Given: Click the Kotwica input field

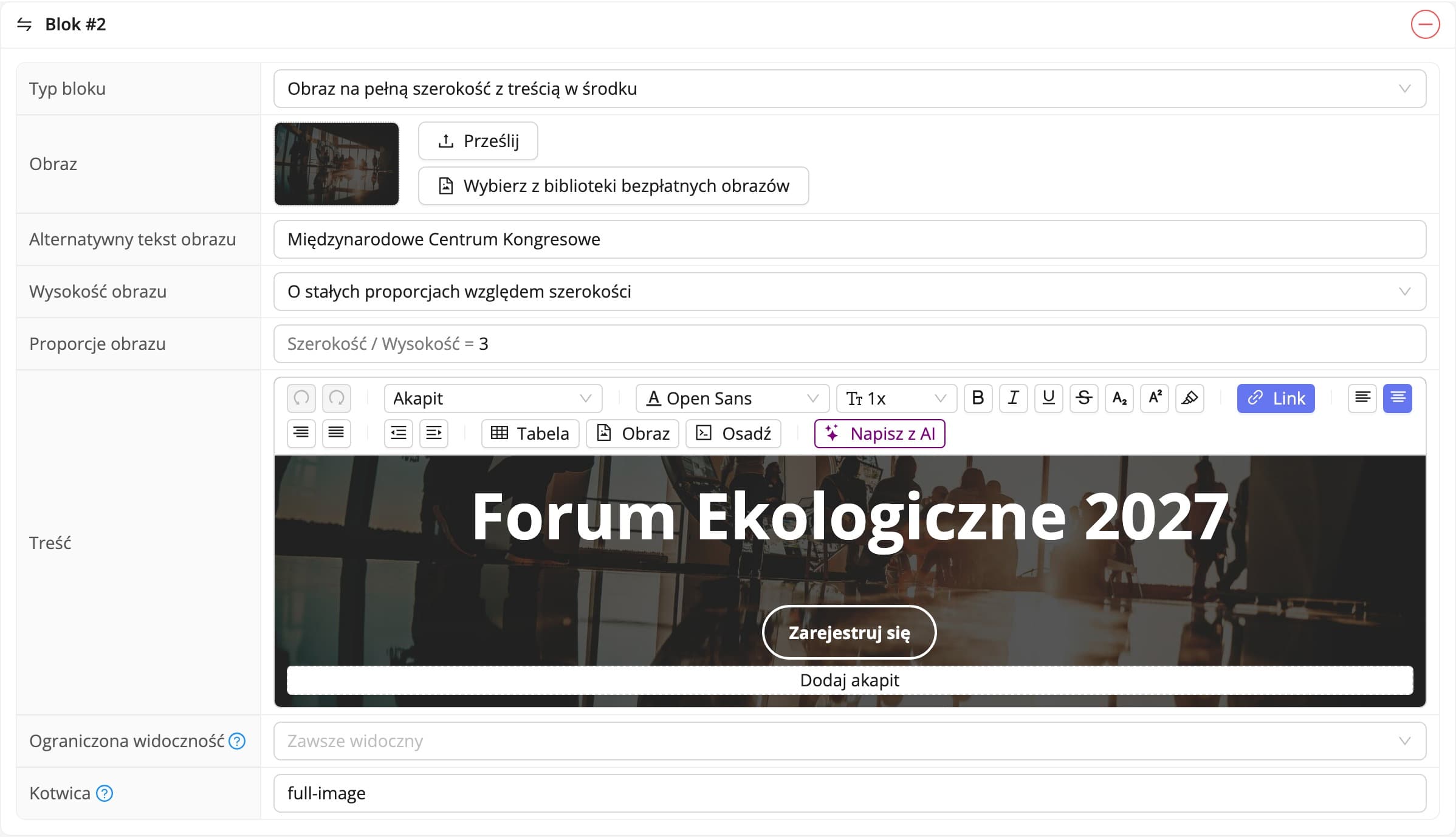Looking at the screenshot, I should 850,793.
